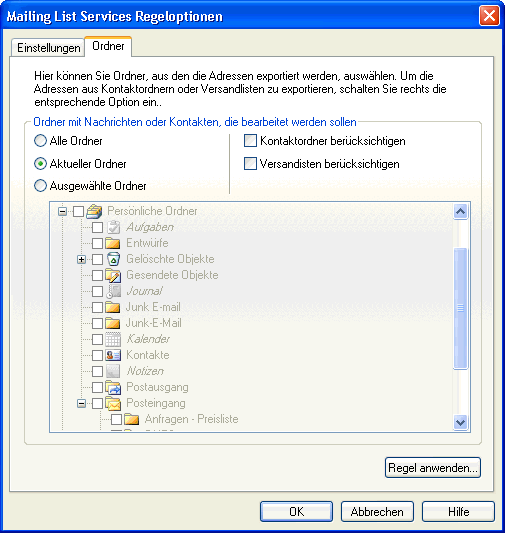Click the Gelöschte Objekte recycle bin icon
The image size is (505, 533).
114,259
